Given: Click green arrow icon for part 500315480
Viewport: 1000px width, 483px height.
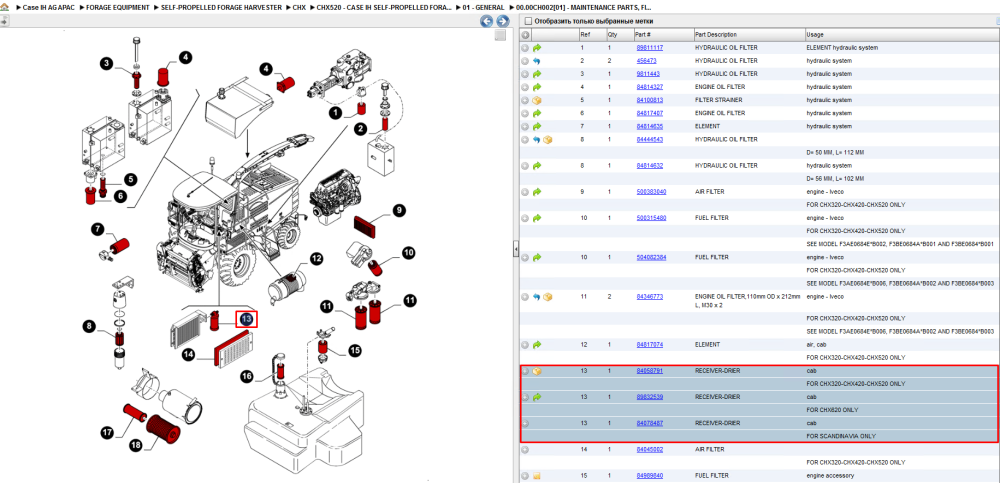Looking at the screenshot, I should tap(537, 218).
